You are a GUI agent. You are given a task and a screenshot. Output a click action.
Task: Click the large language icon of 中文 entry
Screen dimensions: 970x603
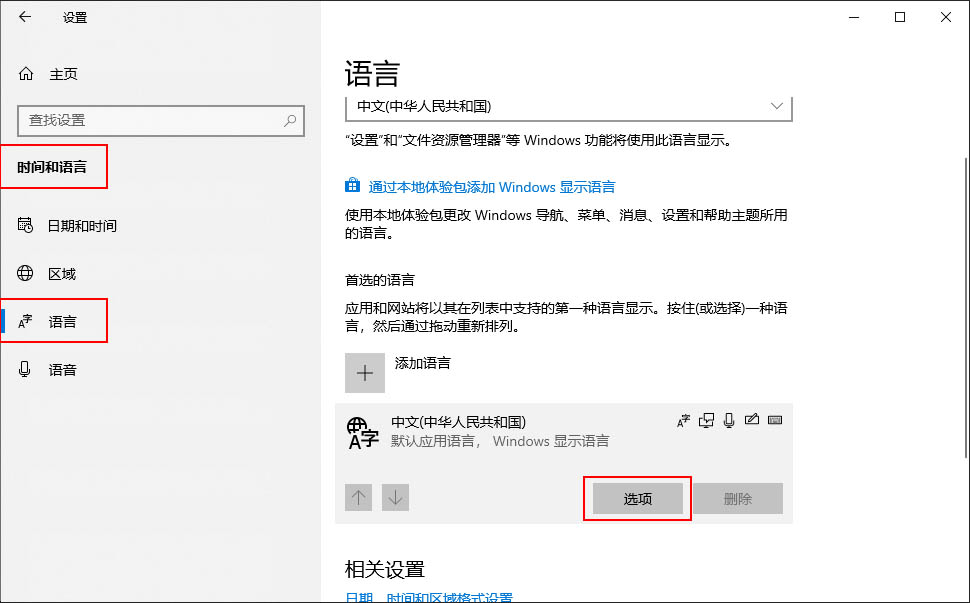(x=363, y=432)
